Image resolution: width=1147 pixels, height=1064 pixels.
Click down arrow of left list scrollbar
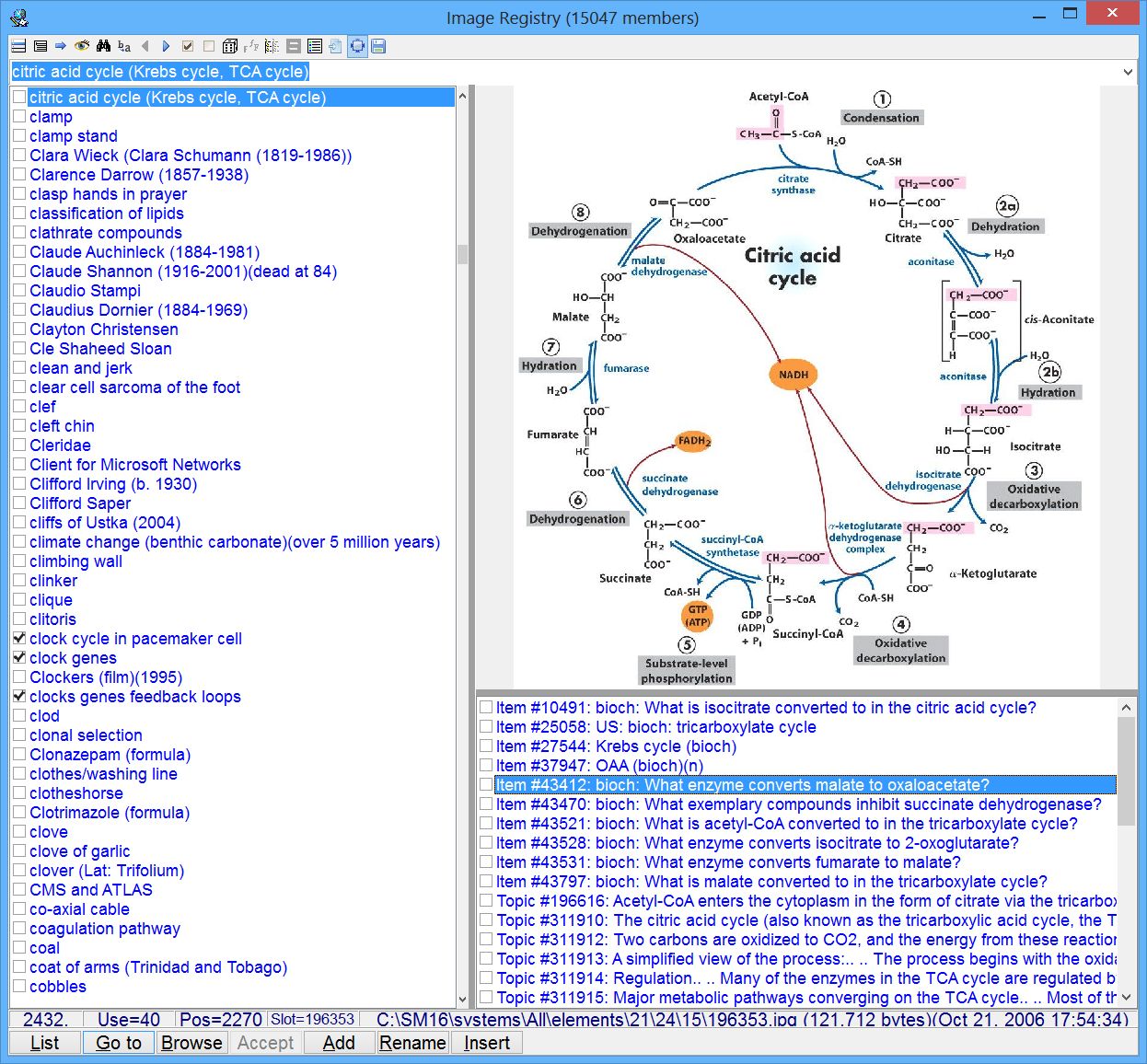[462, 999]
